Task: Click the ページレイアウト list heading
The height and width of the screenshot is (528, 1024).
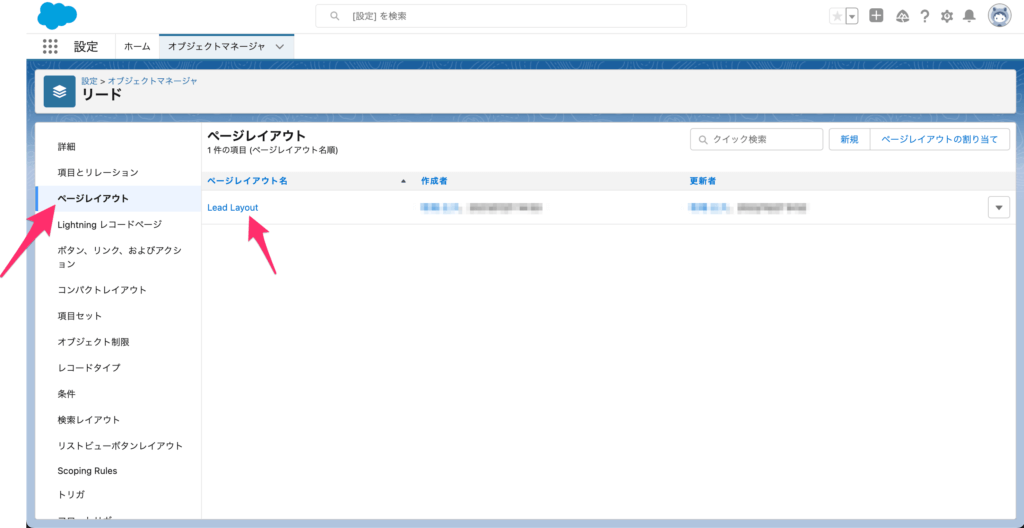Action: coord(256,136)
